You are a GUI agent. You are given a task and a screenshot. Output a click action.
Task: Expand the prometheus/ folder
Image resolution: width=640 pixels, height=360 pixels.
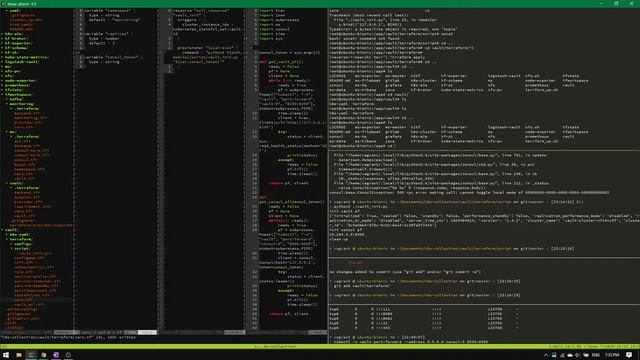17,85
